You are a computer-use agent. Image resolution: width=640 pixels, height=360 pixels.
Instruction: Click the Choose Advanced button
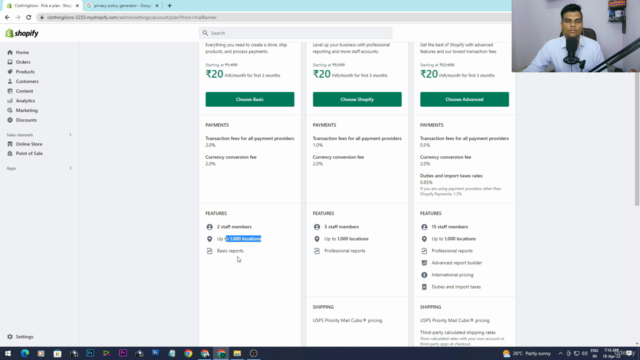coord(464,99)
